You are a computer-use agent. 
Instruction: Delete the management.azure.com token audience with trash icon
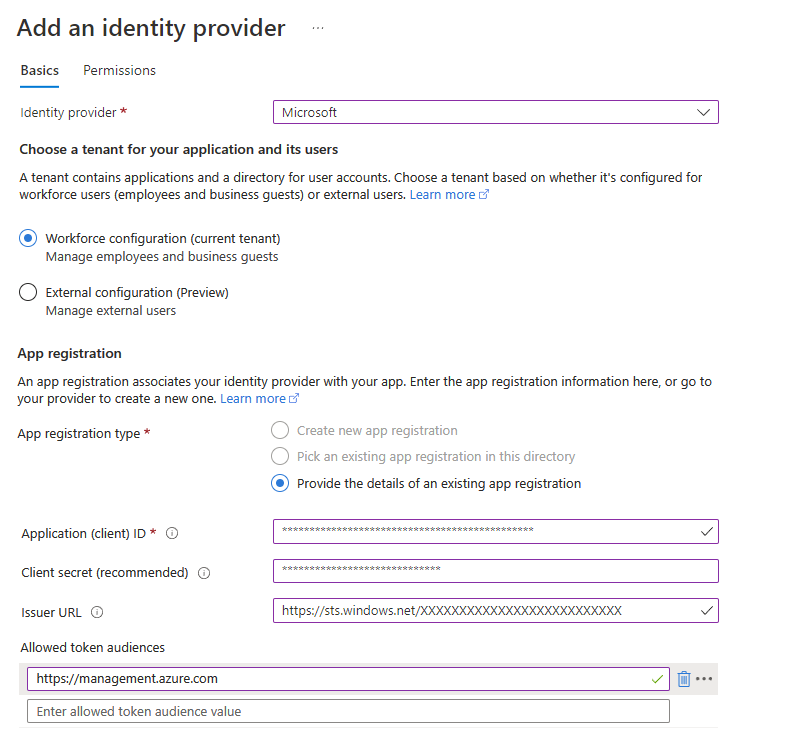click(683, 678)
